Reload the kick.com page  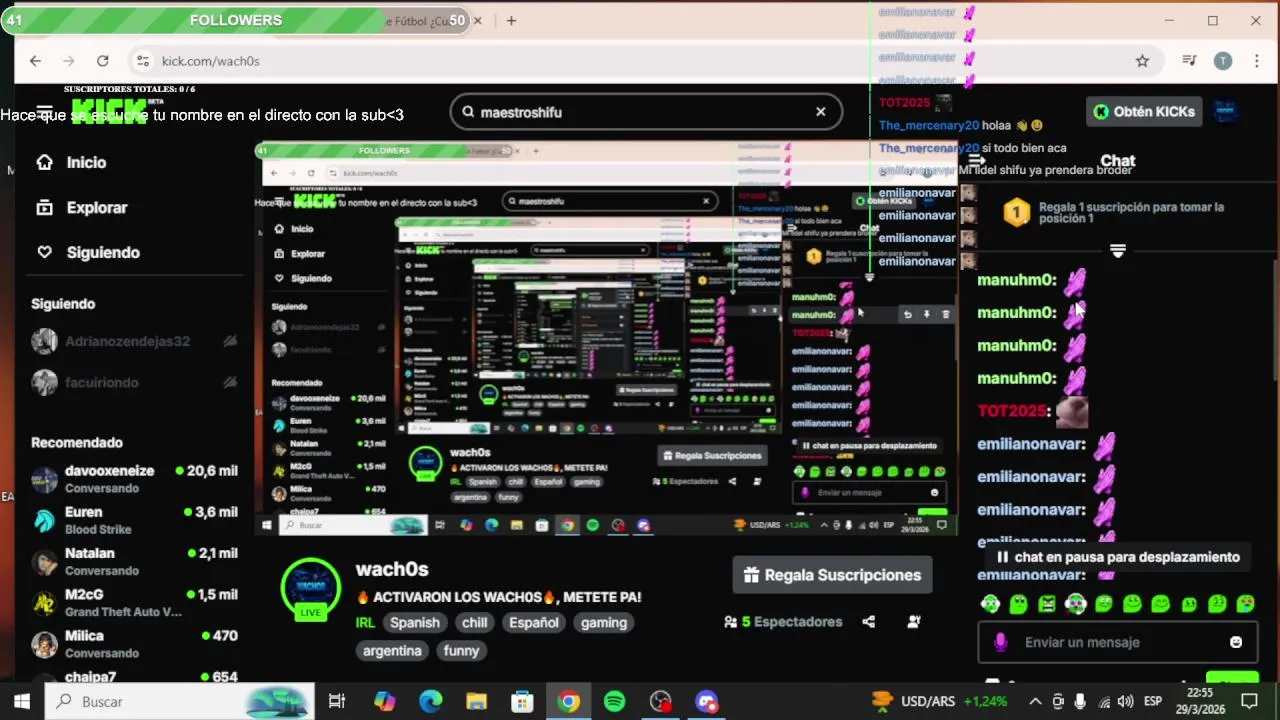pyautogui.click(x=102, y=61)
